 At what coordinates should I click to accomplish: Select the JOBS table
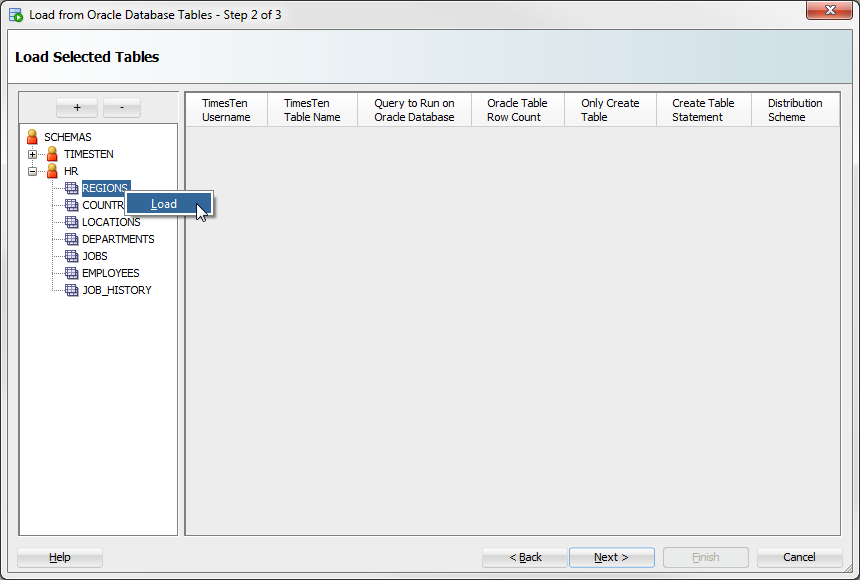click(95, 256)
